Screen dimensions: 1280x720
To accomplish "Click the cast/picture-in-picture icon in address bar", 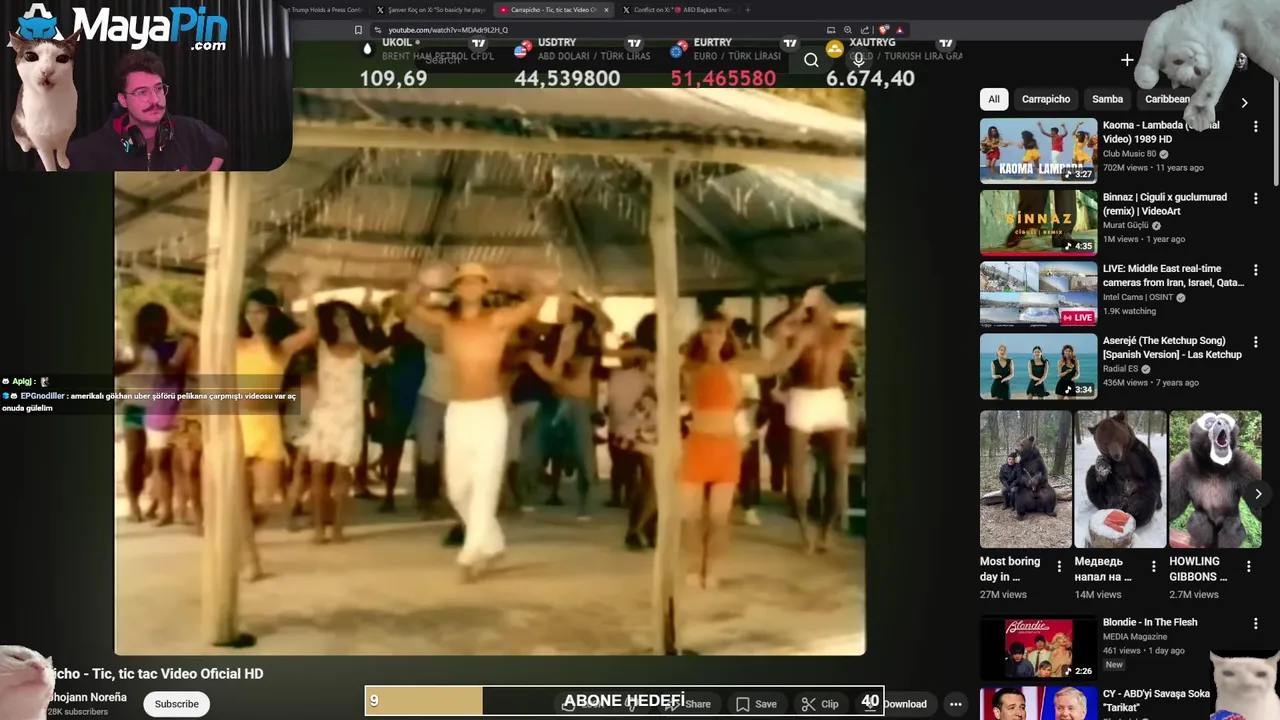I will coord(831,30).
